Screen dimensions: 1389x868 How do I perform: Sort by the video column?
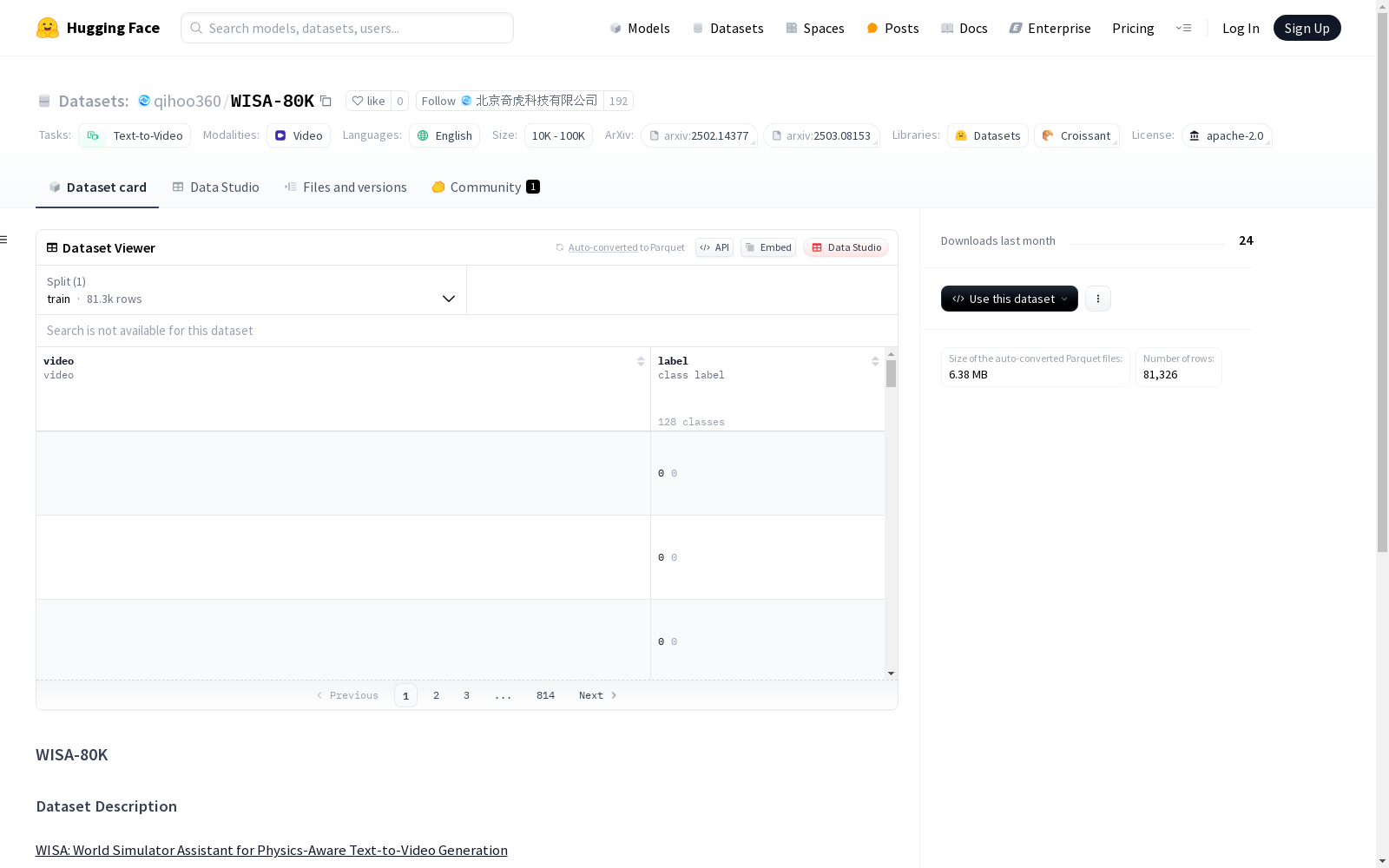(641, 361)
